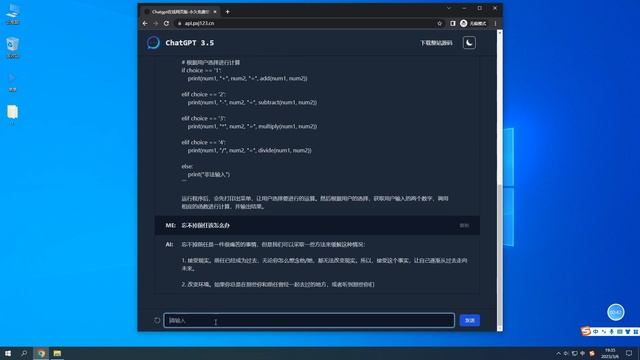Open the Sogou soft keyboard icon
Image resolution: width=640 pixels, height=360 pixels.
click(x=620, y=332)
